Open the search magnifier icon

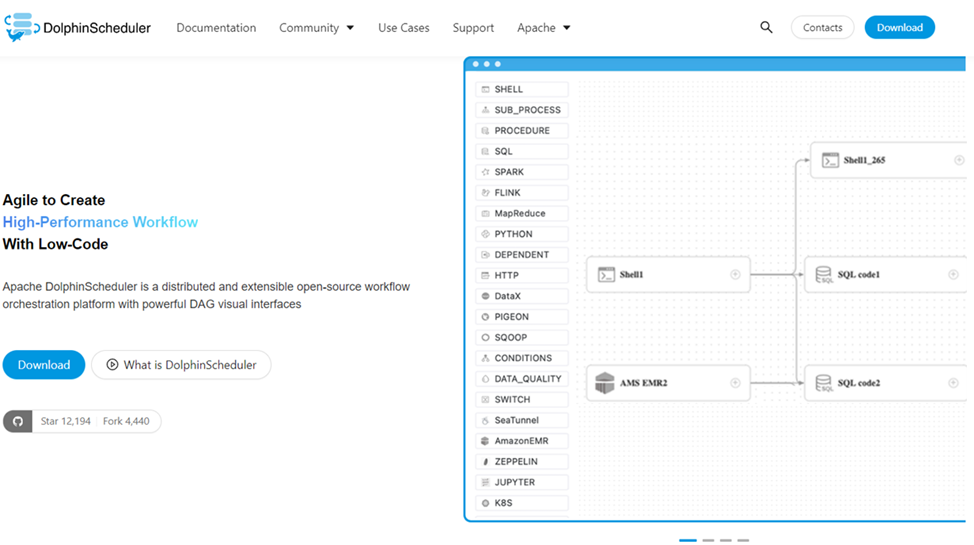coord(766,27)
